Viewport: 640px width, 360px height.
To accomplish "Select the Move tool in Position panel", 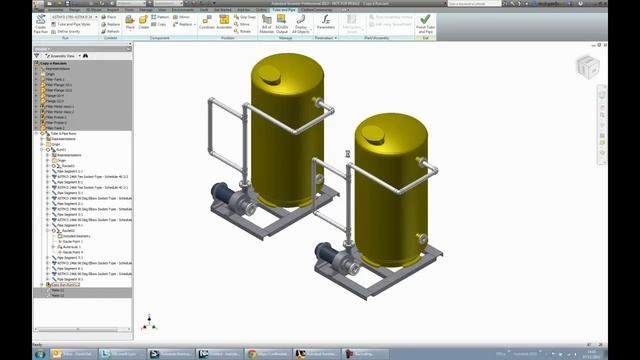I will point(242,24).
